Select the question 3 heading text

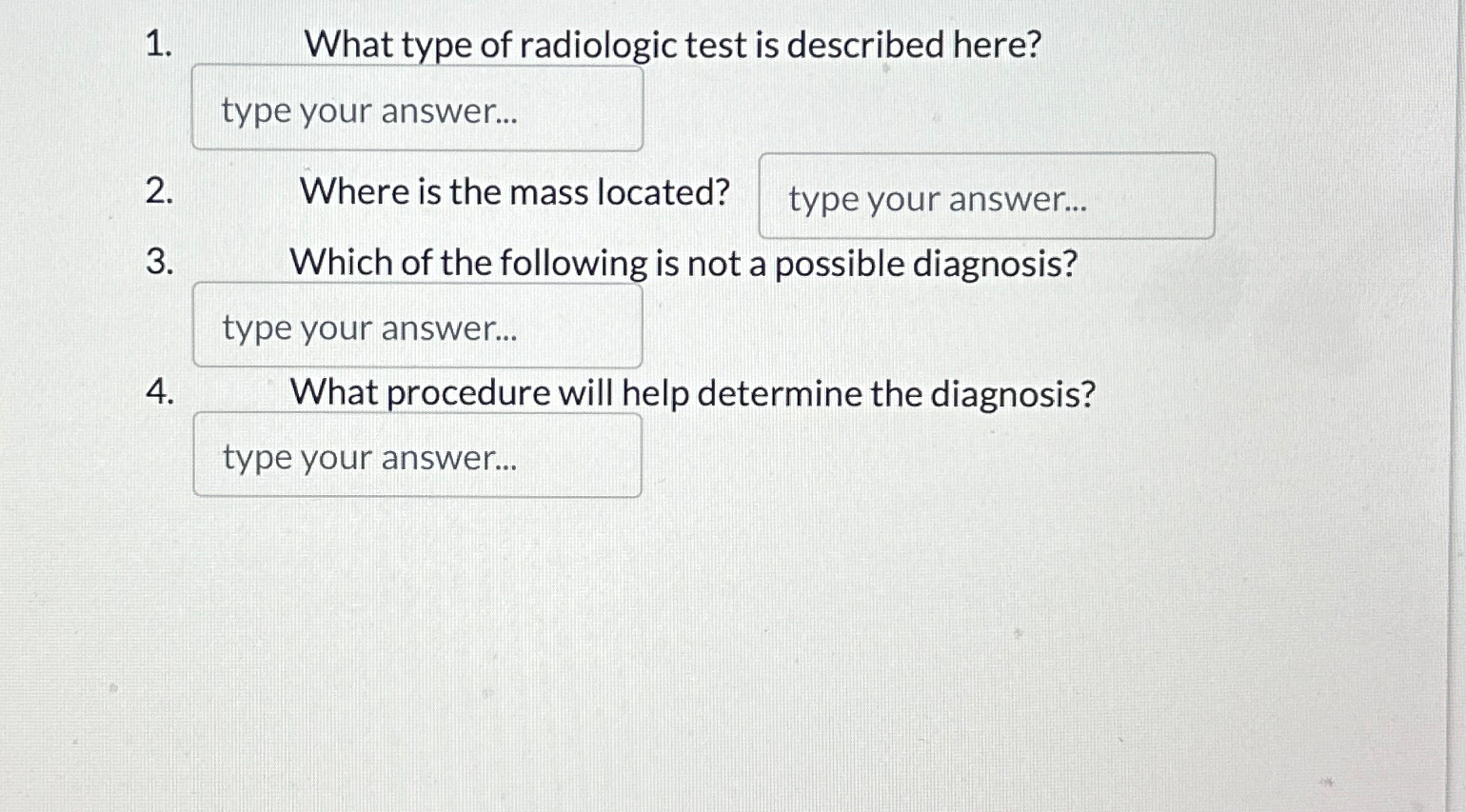(682, 263)
